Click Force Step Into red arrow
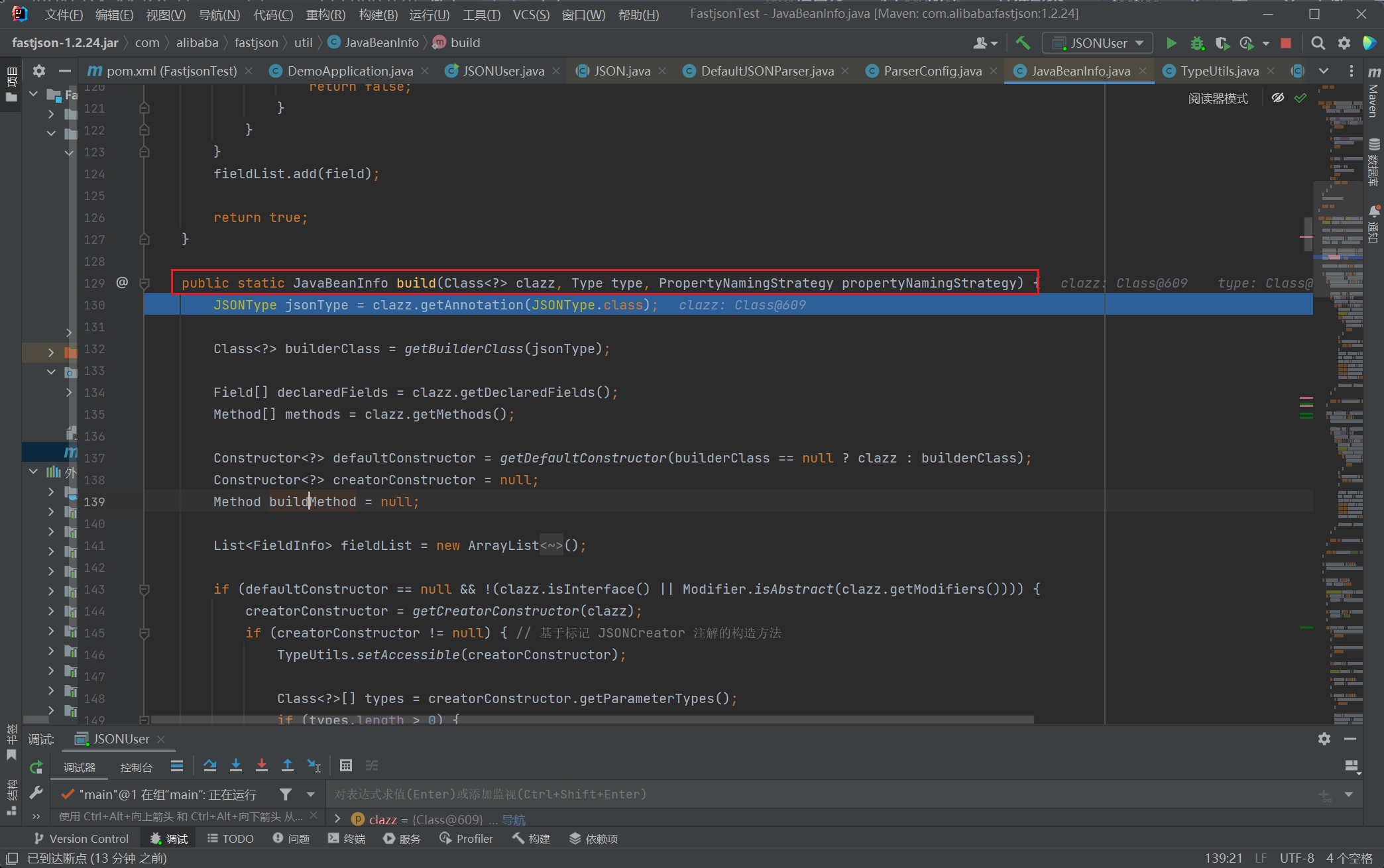The width and height of the screenshot is (1384, 868). click(x=262, y=766)
